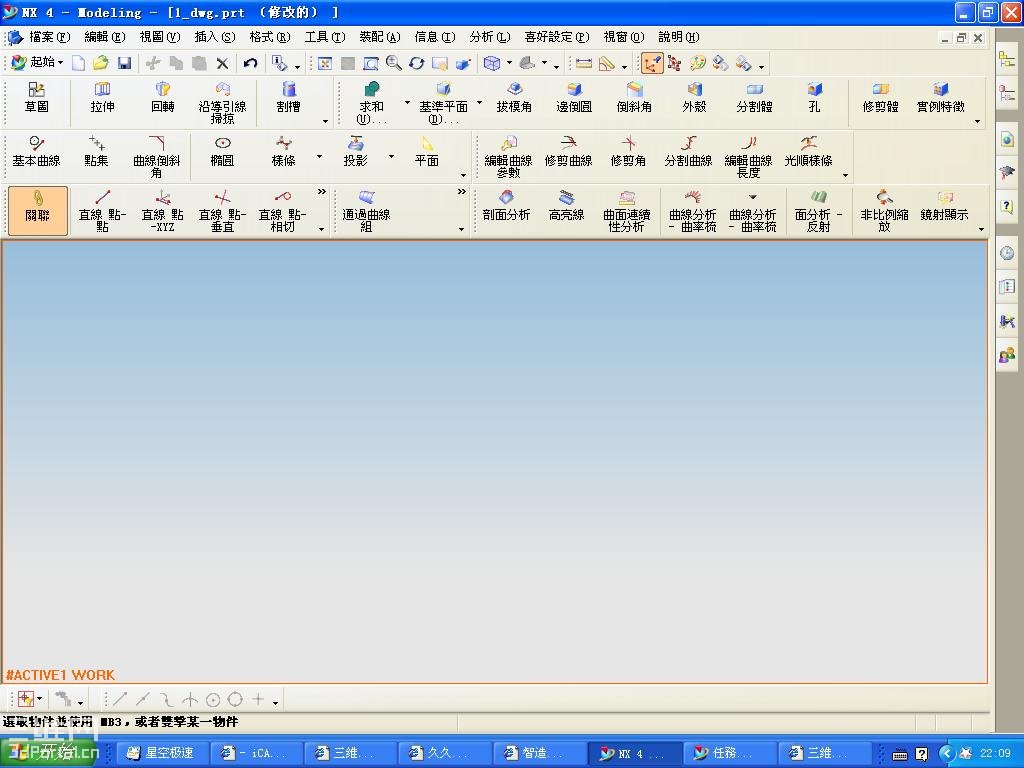Click the 拔模角 draft tool
Image resolution: width=1024 pixels, height=768 pixels.
514,98
